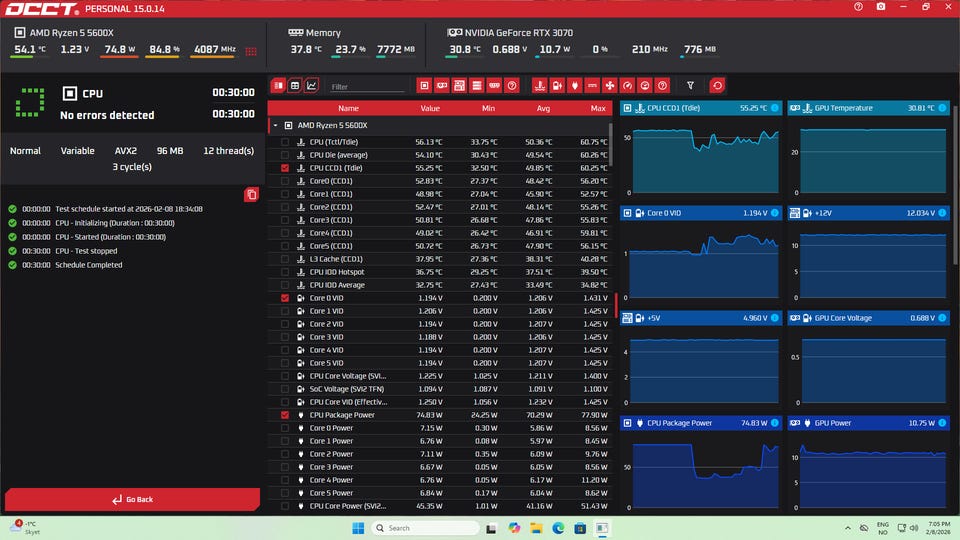Viewport: 960px width, 540px height.
Task: Open info for GPU Temperature graph
Action: [942, 108]
